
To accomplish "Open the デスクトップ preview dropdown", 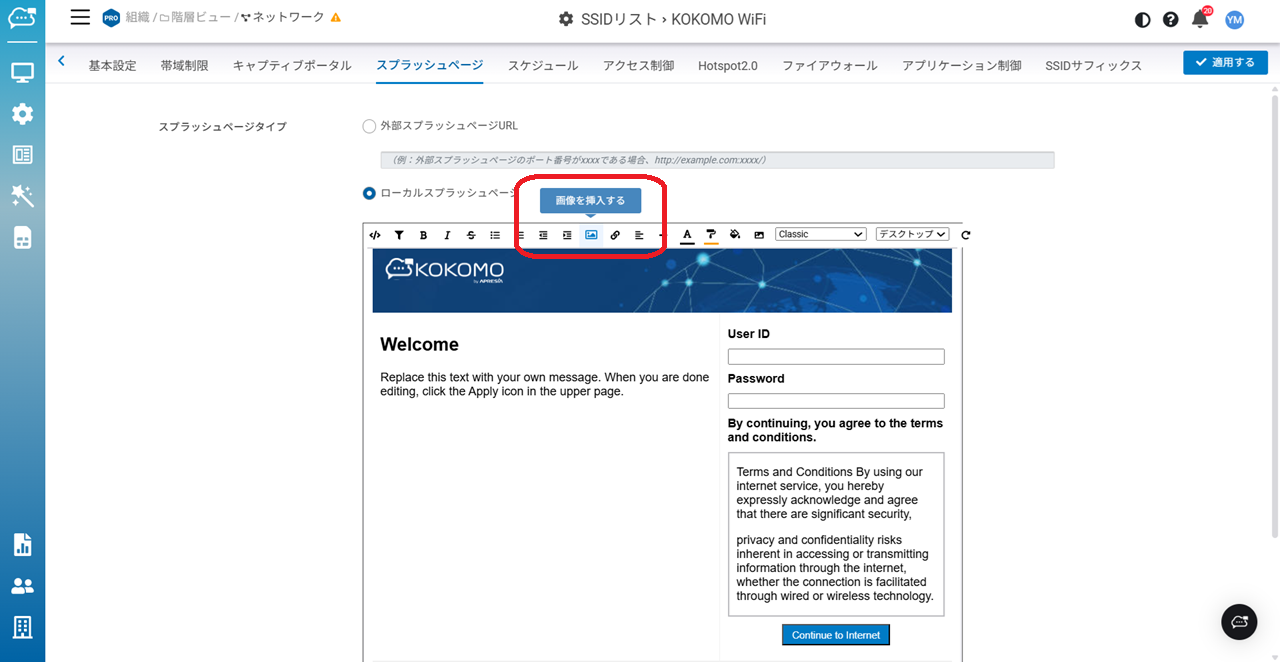I will [x=912, y=234].
